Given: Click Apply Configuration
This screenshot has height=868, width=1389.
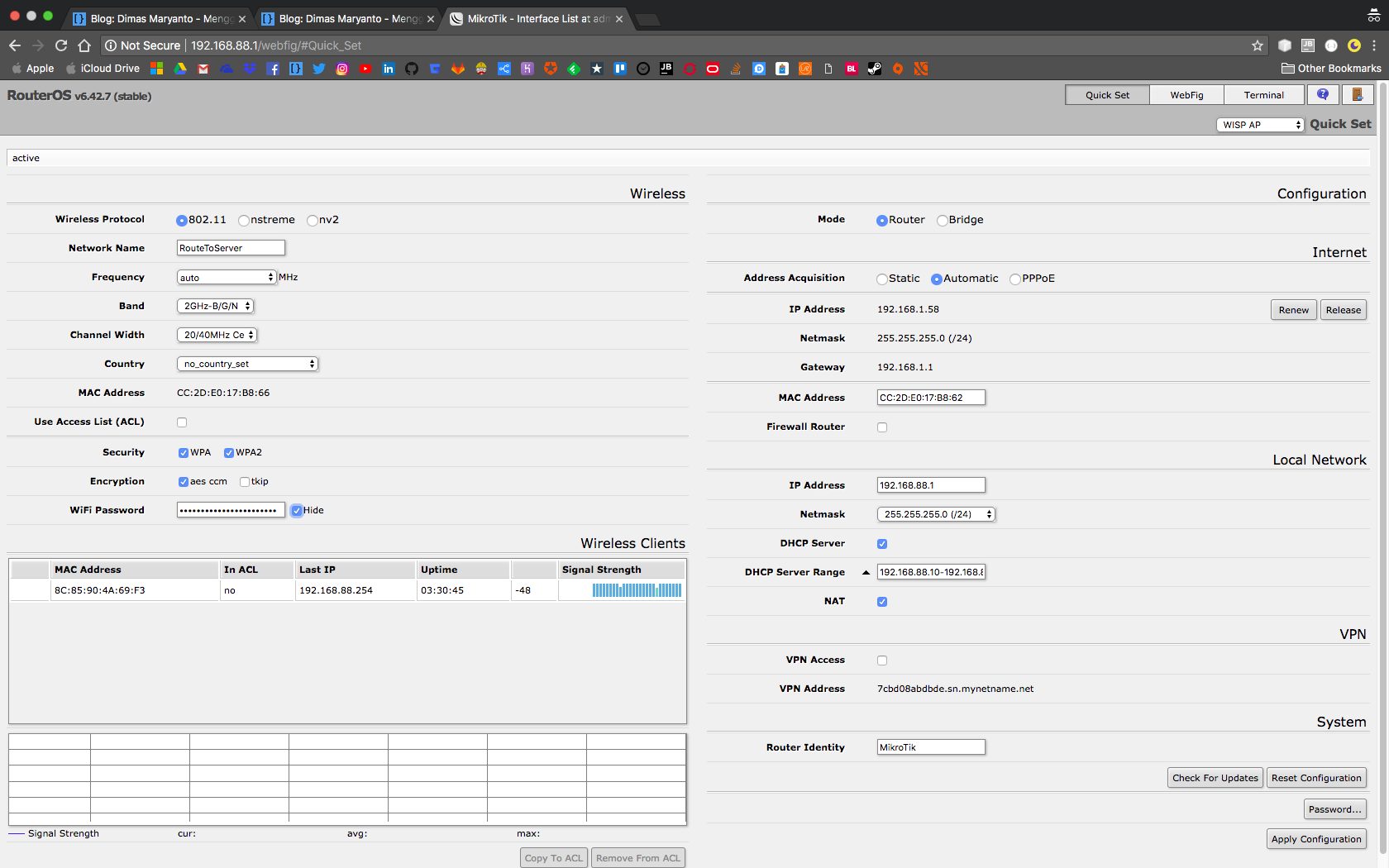Looking at the screenshot, I should [1316, 839].
